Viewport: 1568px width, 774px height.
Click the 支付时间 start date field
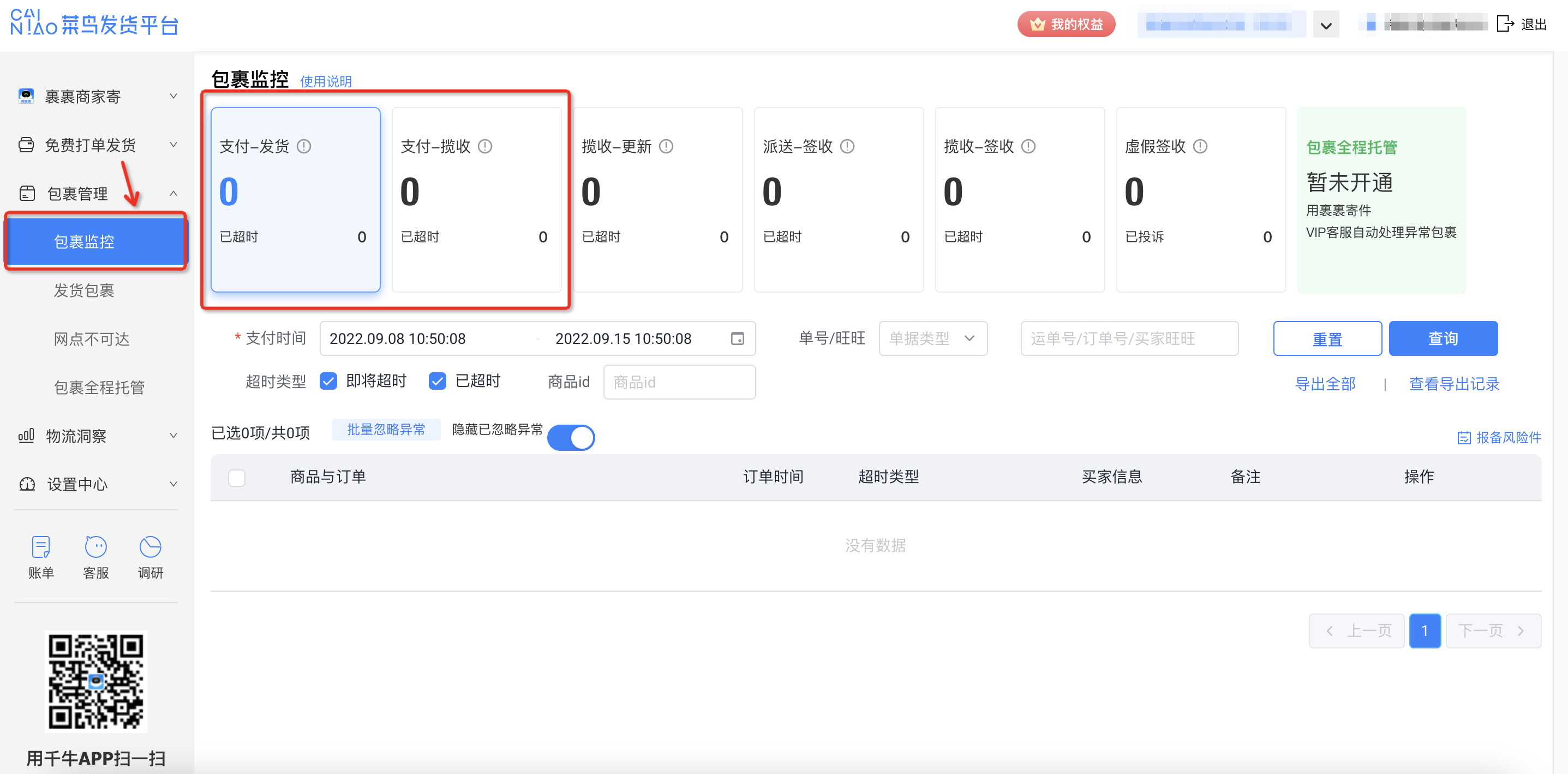click(398, 338)
